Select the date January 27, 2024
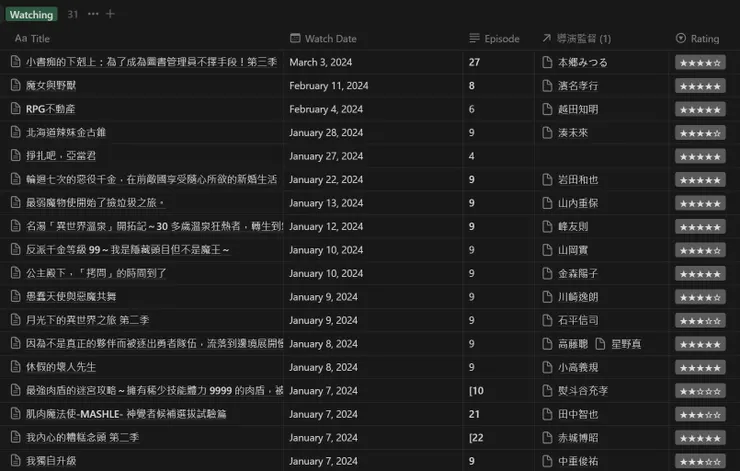This screenshot has width=740, height=471. [x=326, y=156]
